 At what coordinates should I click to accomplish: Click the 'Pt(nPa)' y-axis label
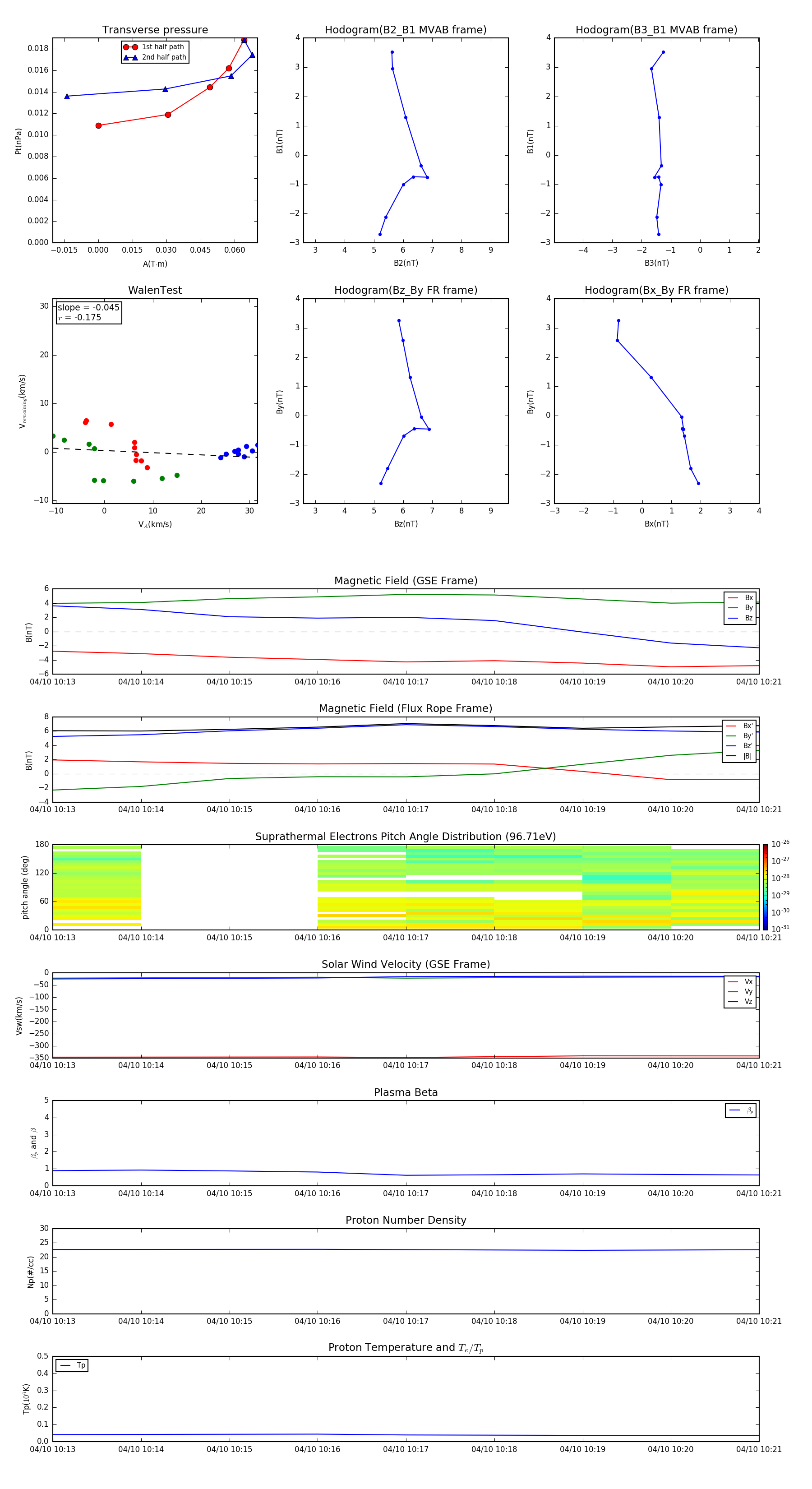click(18, 140)
